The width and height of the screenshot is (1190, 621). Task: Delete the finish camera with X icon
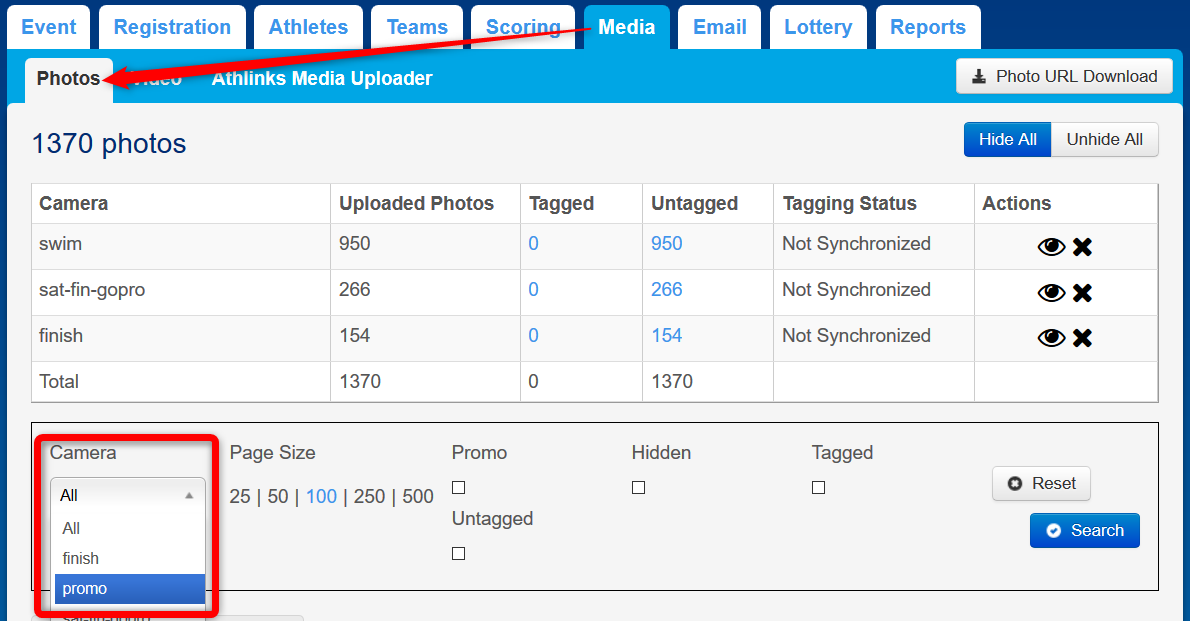(x=1082, y=338)
